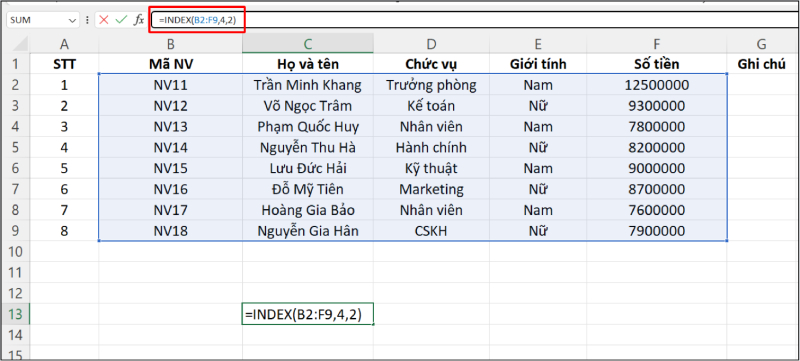
Task: Select cell CSKH
Action: (x=431, y=231)
